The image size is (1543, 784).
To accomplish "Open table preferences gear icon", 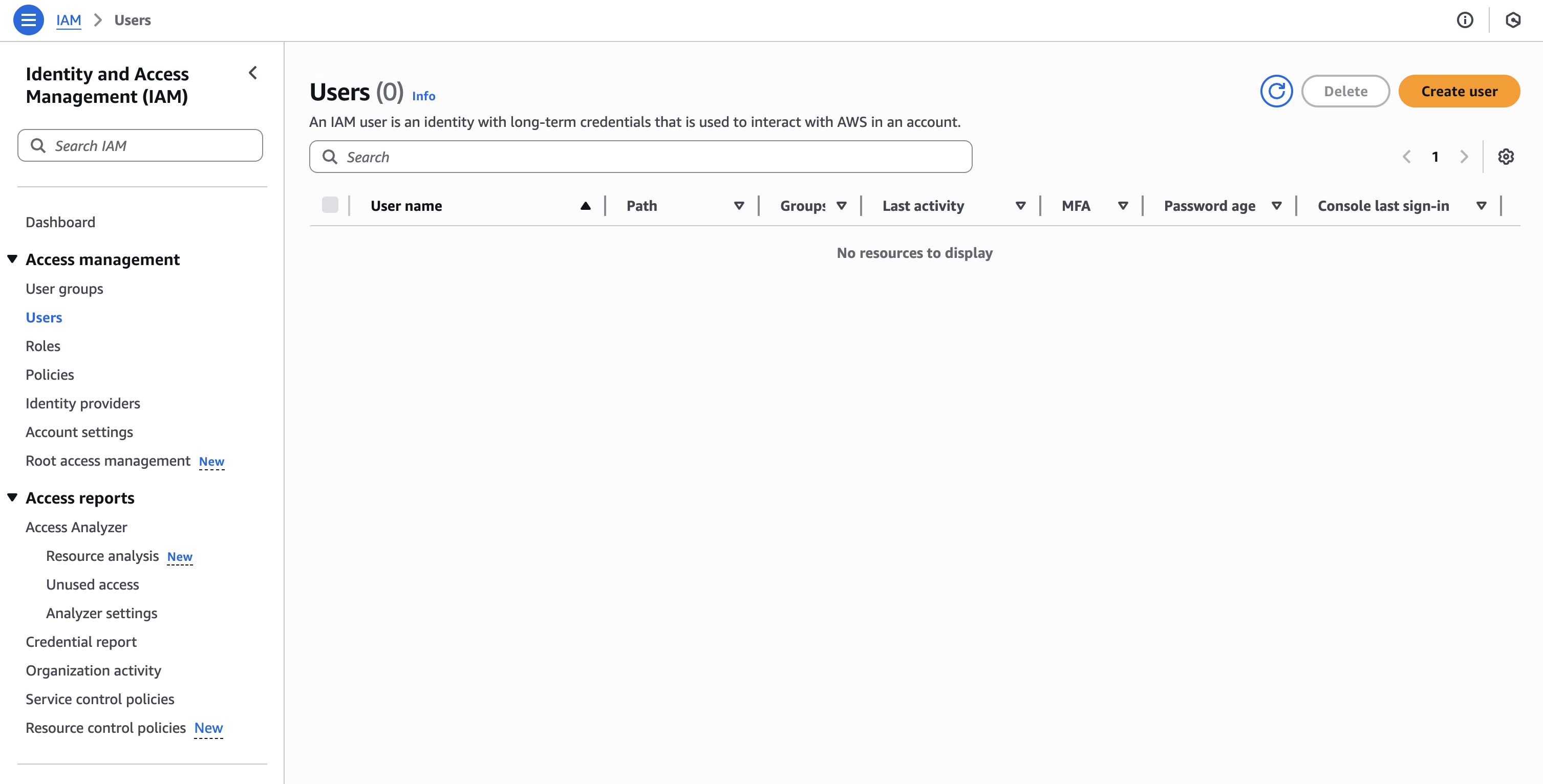I will [x=1505, y=157].
